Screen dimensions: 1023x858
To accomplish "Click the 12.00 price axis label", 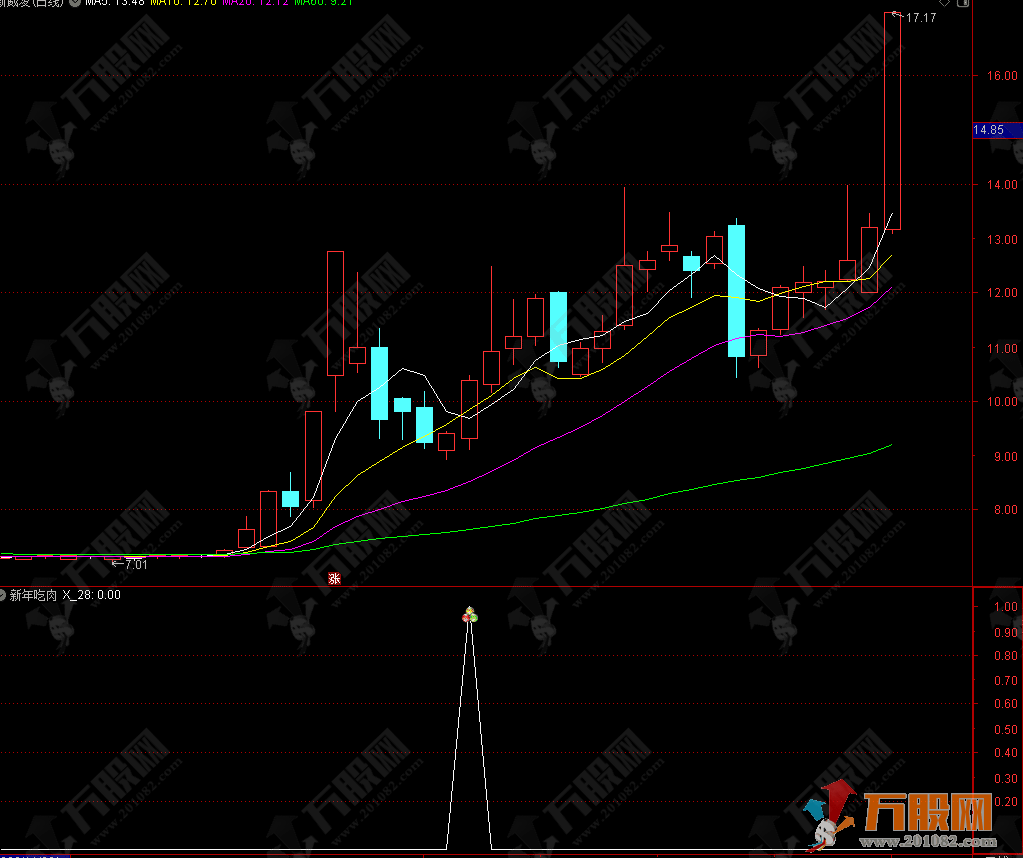I will [x=1001, y=292].
